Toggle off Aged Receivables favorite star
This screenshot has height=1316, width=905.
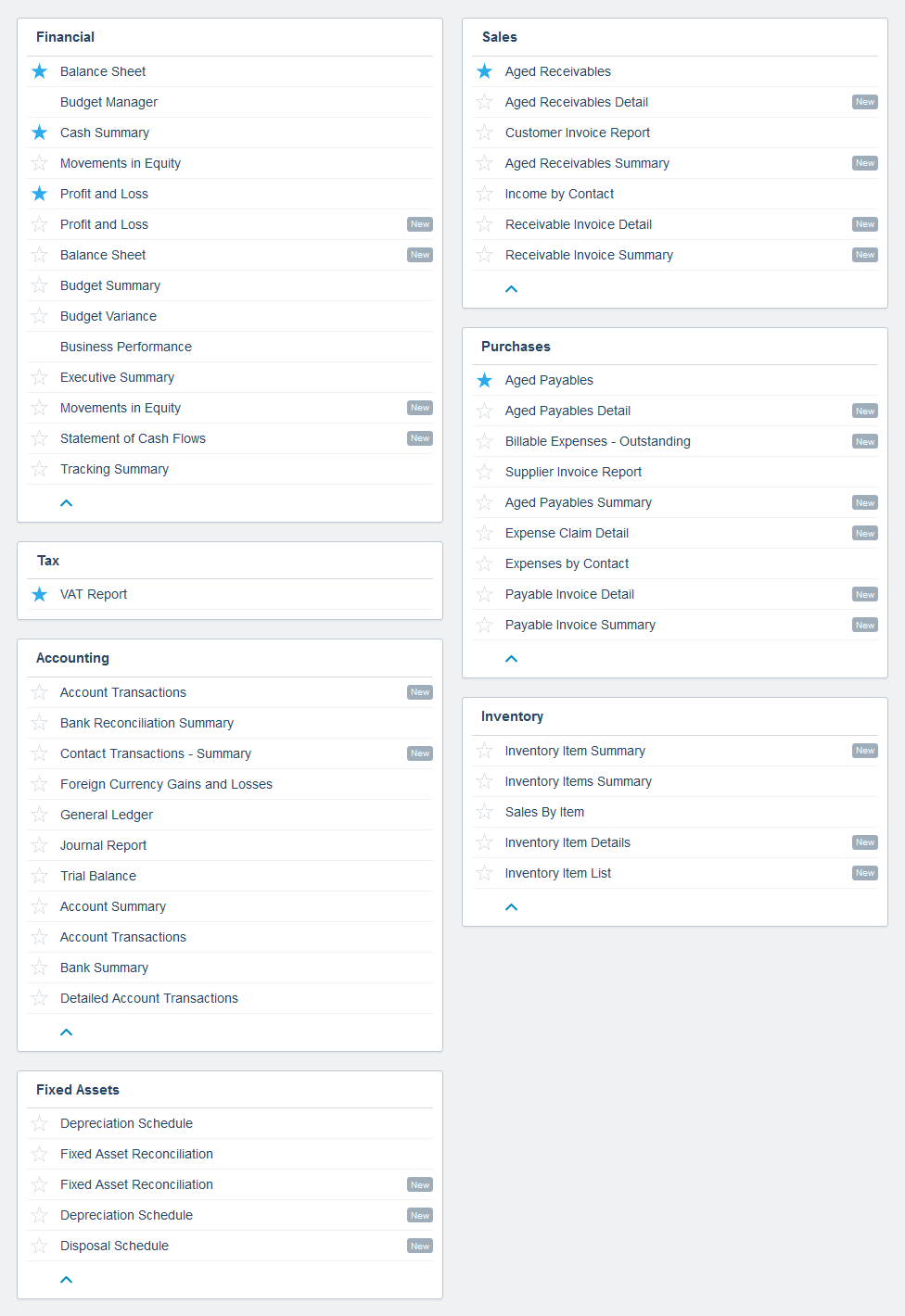tap(484, 71)
